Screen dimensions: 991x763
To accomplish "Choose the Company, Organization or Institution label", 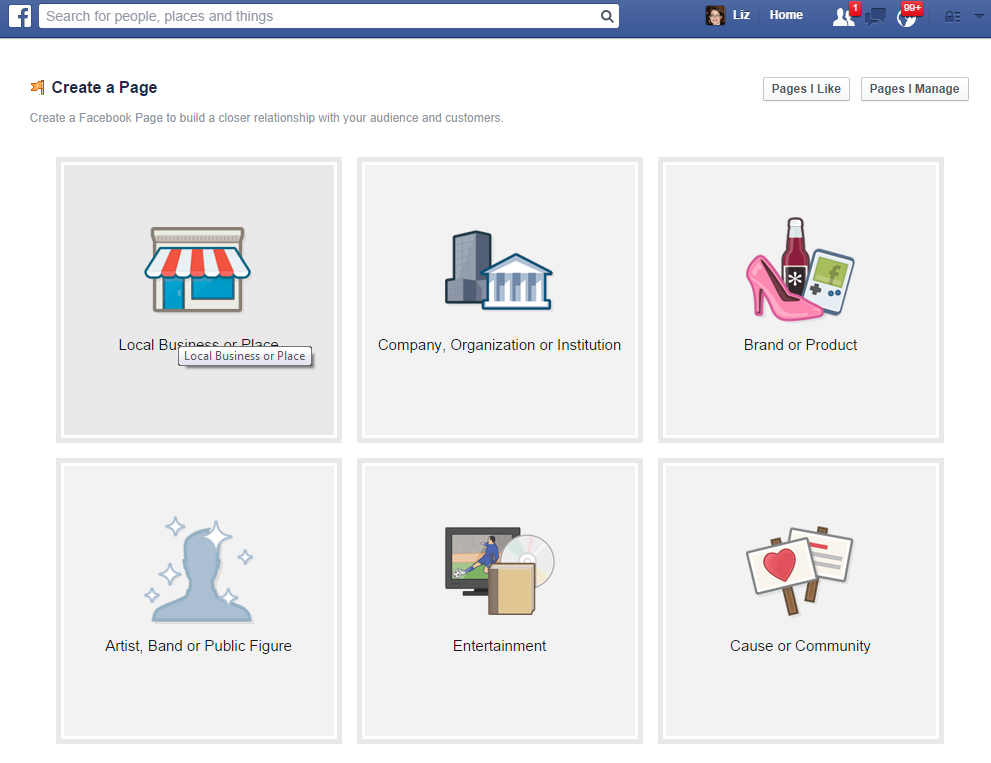I will point(499,345).
